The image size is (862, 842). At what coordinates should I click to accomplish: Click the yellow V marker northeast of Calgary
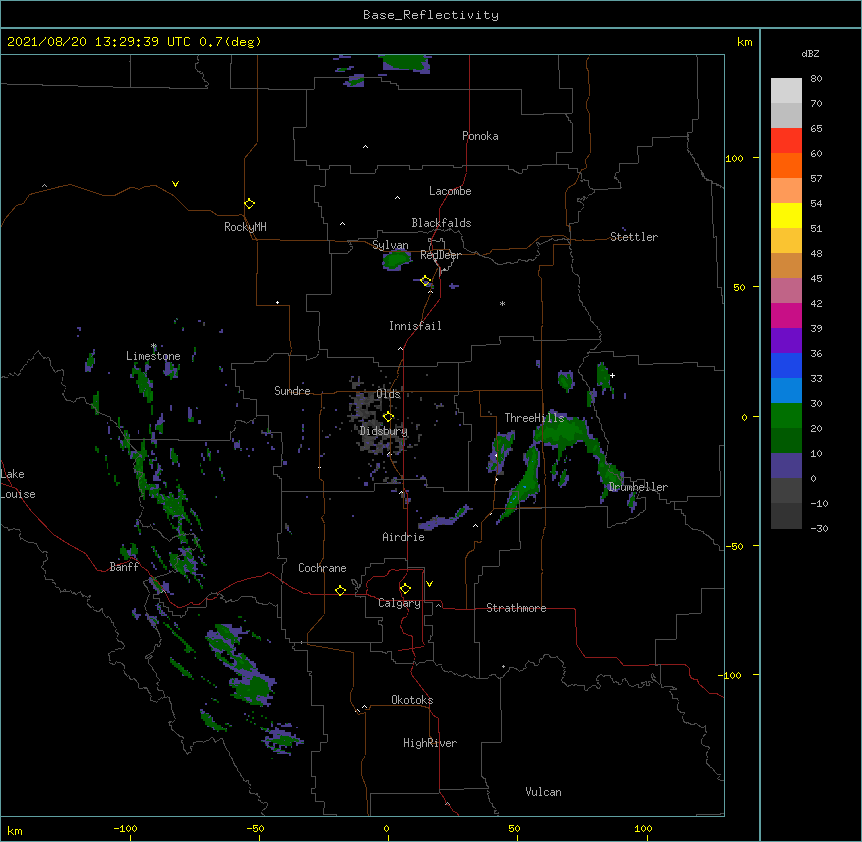429,584
